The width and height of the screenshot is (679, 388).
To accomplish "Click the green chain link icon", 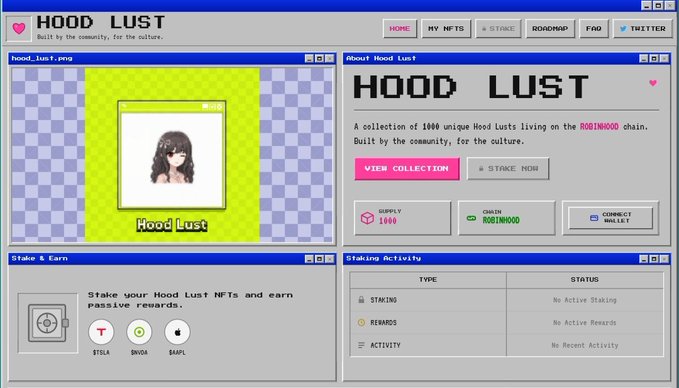I will pos(471,218).
